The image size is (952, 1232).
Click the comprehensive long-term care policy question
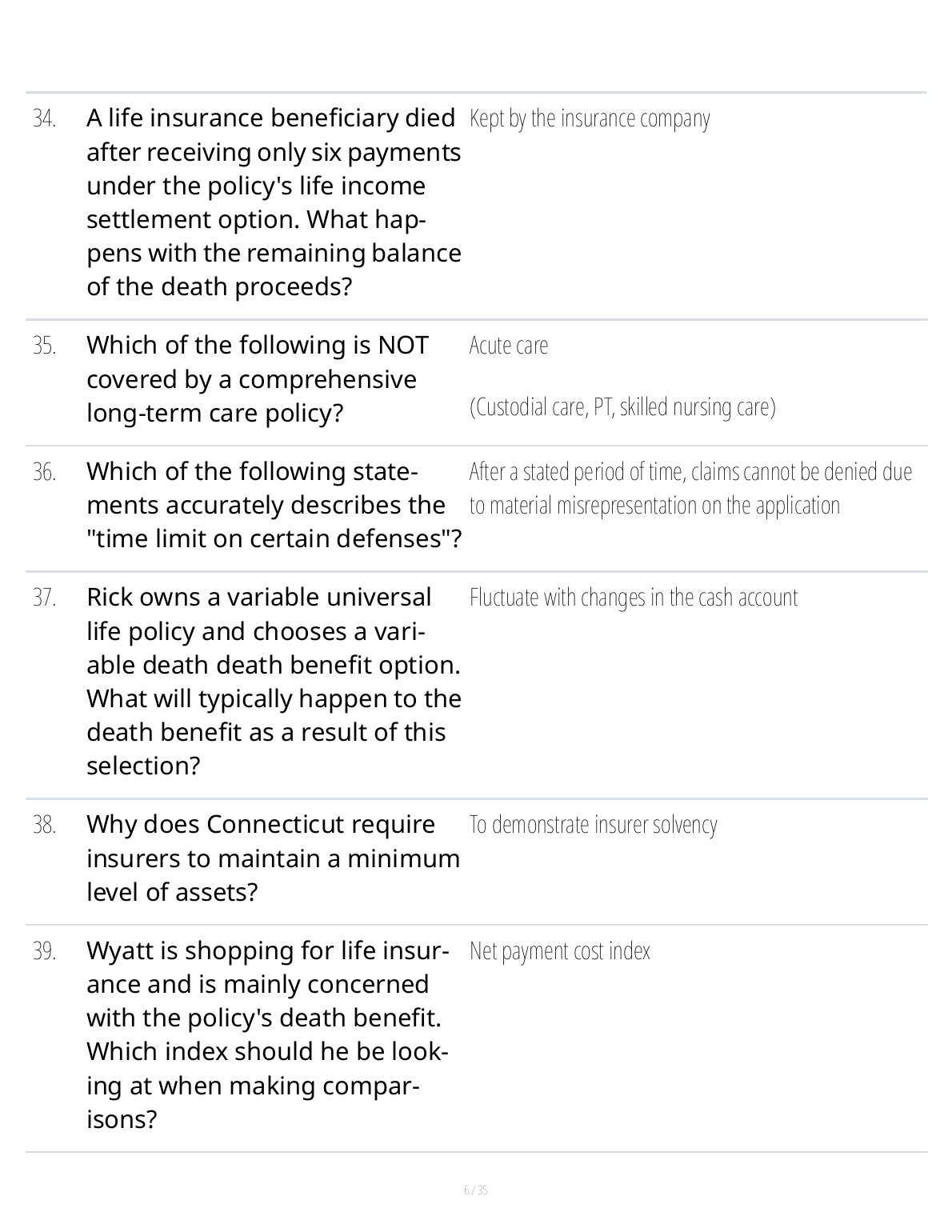pyautogui.click(x=258, y=379)
